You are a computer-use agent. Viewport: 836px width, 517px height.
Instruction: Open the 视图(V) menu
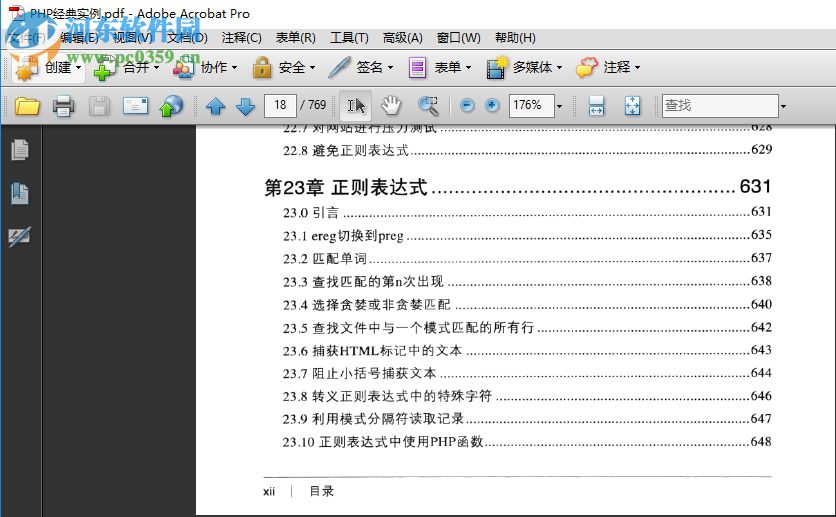click(133, 38)
